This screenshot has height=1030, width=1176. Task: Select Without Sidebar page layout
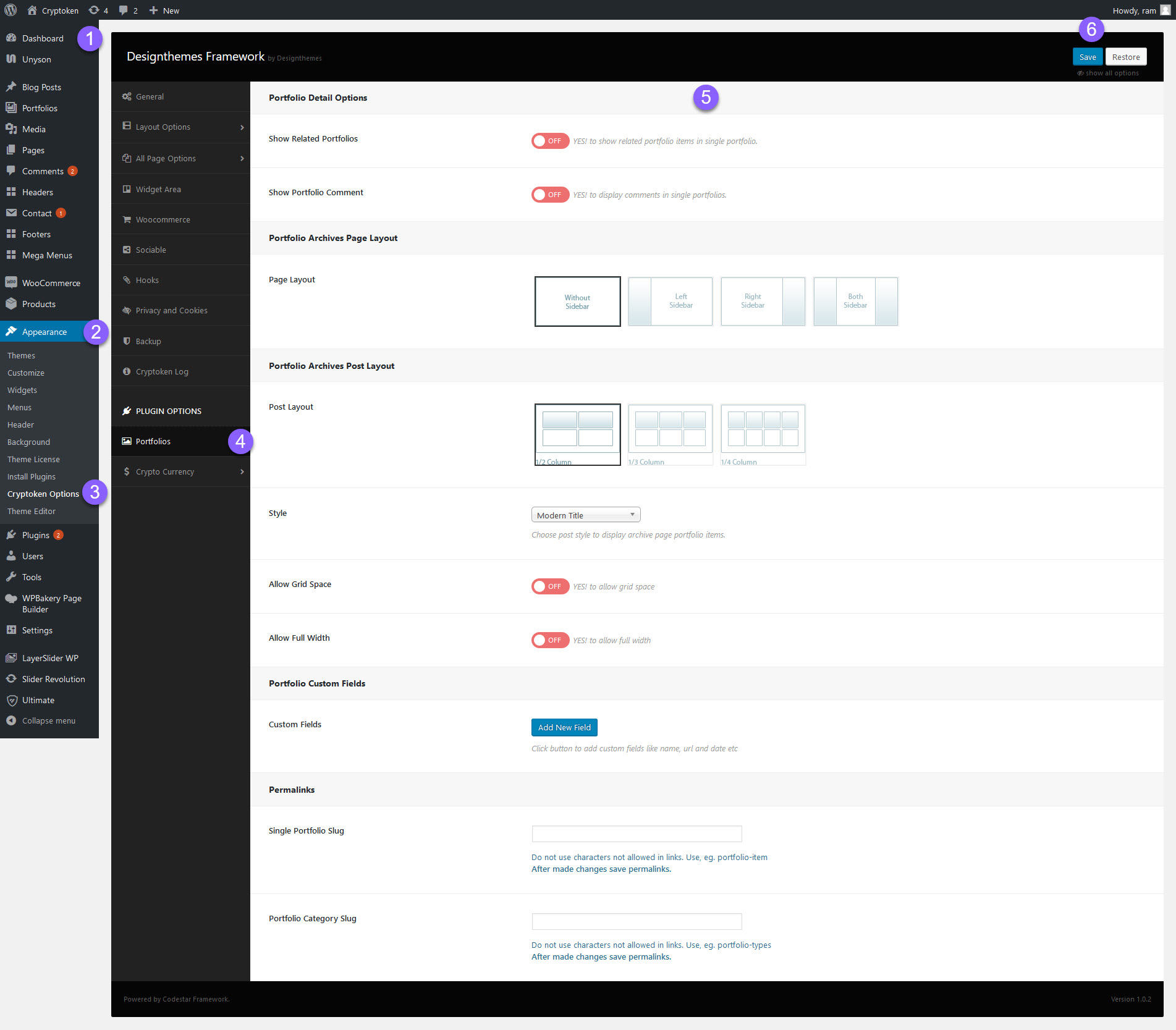577,302
